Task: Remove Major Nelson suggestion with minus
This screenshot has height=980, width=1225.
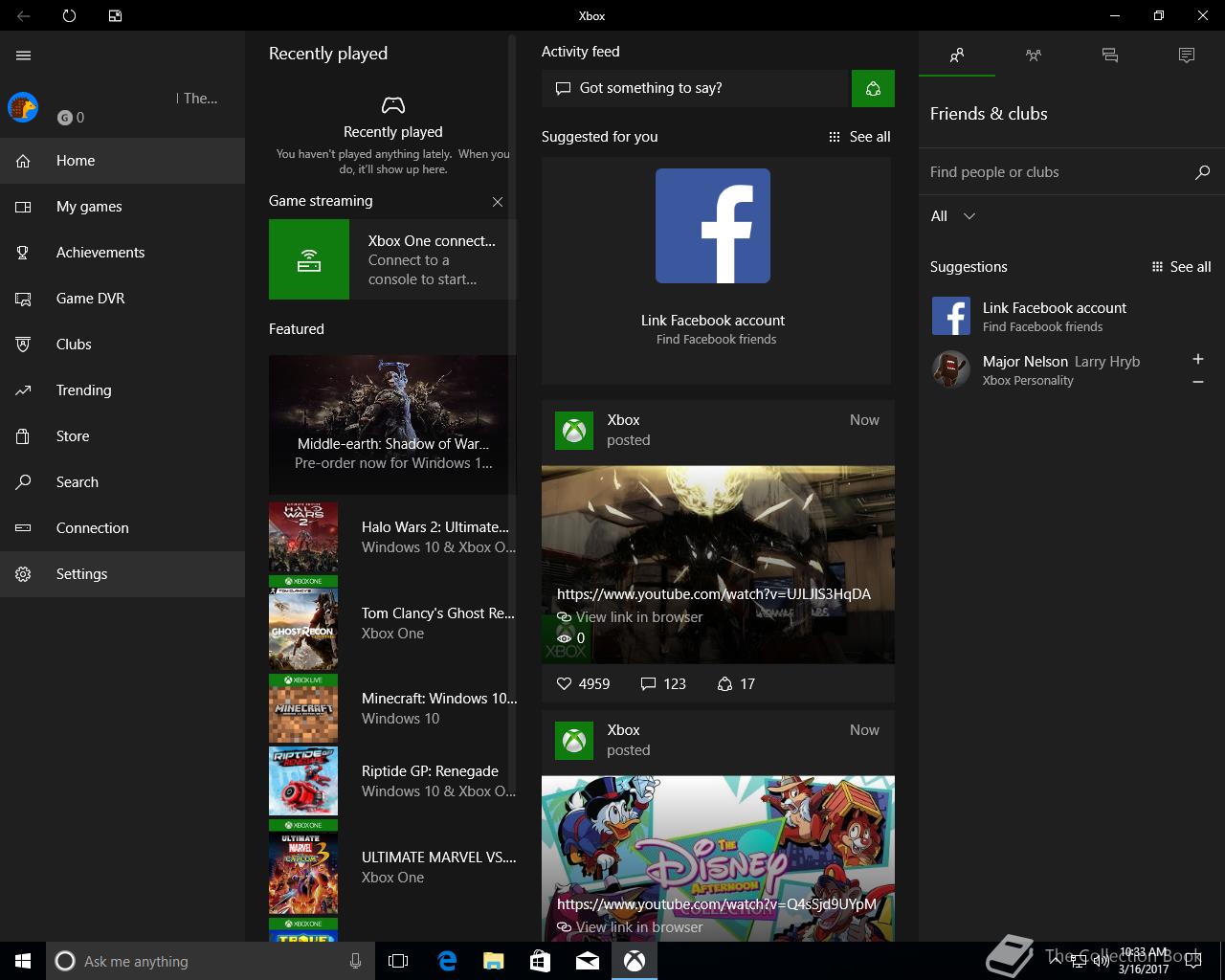Action: 1197,382
